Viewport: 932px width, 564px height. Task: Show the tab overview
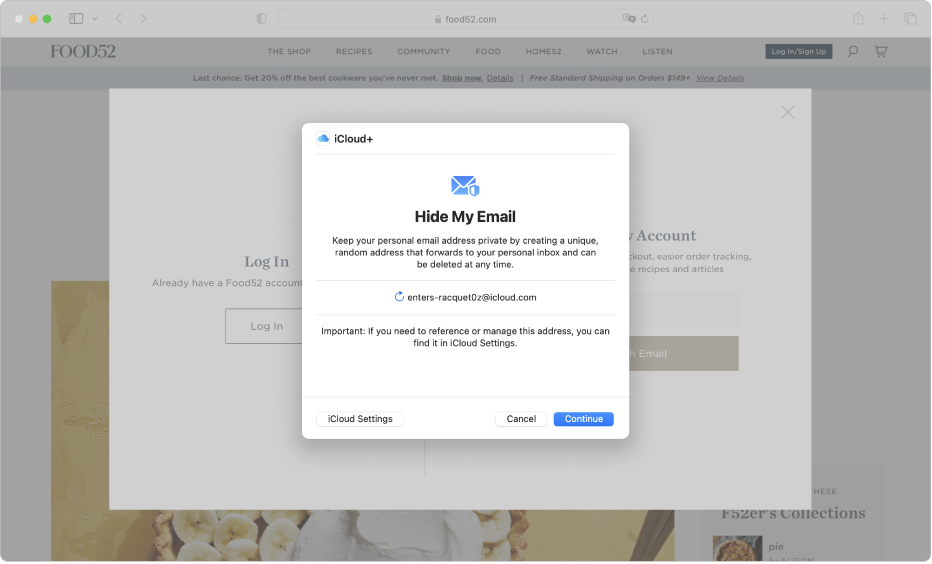(910, 19)
